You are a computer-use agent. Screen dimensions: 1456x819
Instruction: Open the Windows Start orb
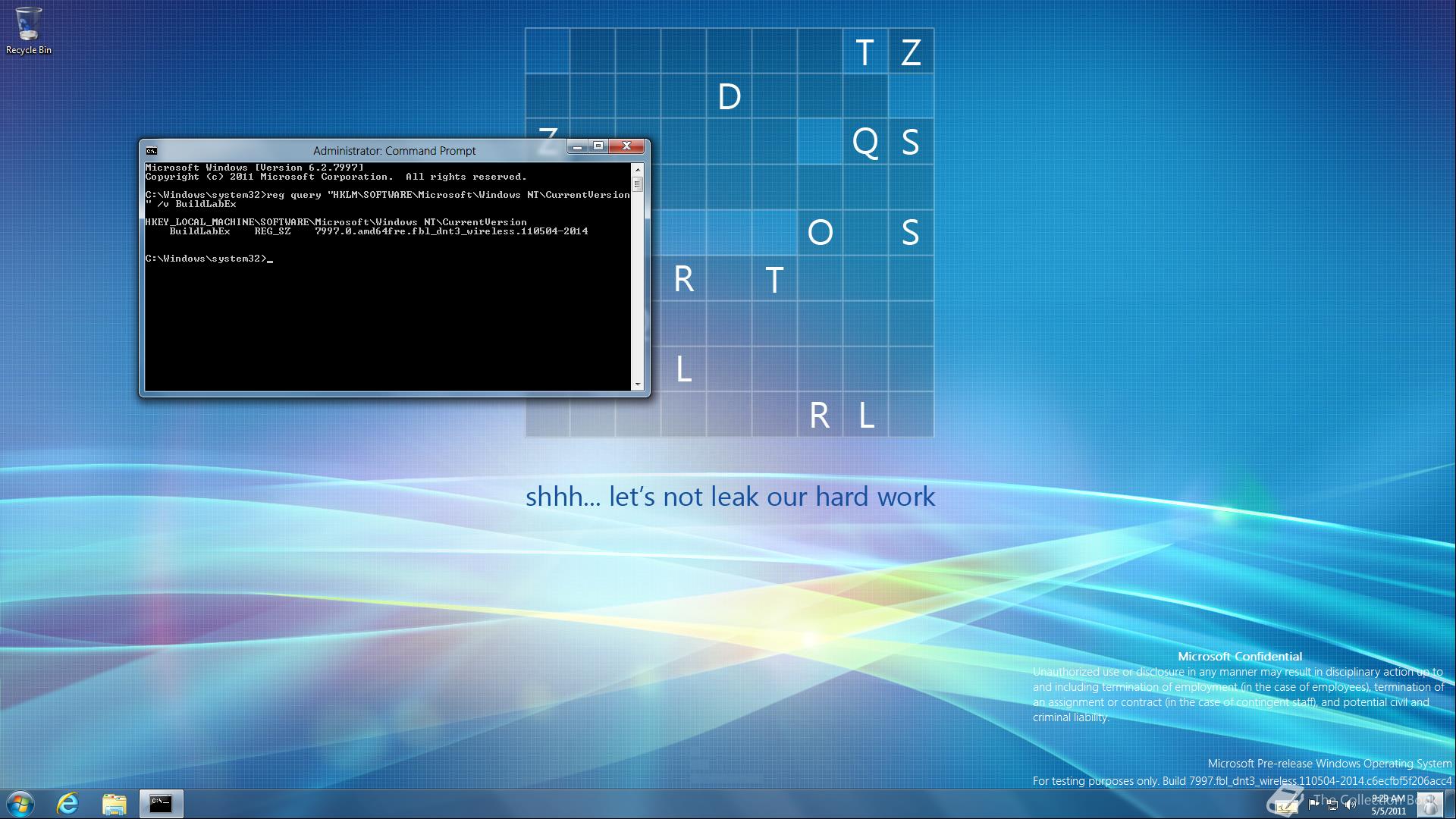(x=20, y=804)
